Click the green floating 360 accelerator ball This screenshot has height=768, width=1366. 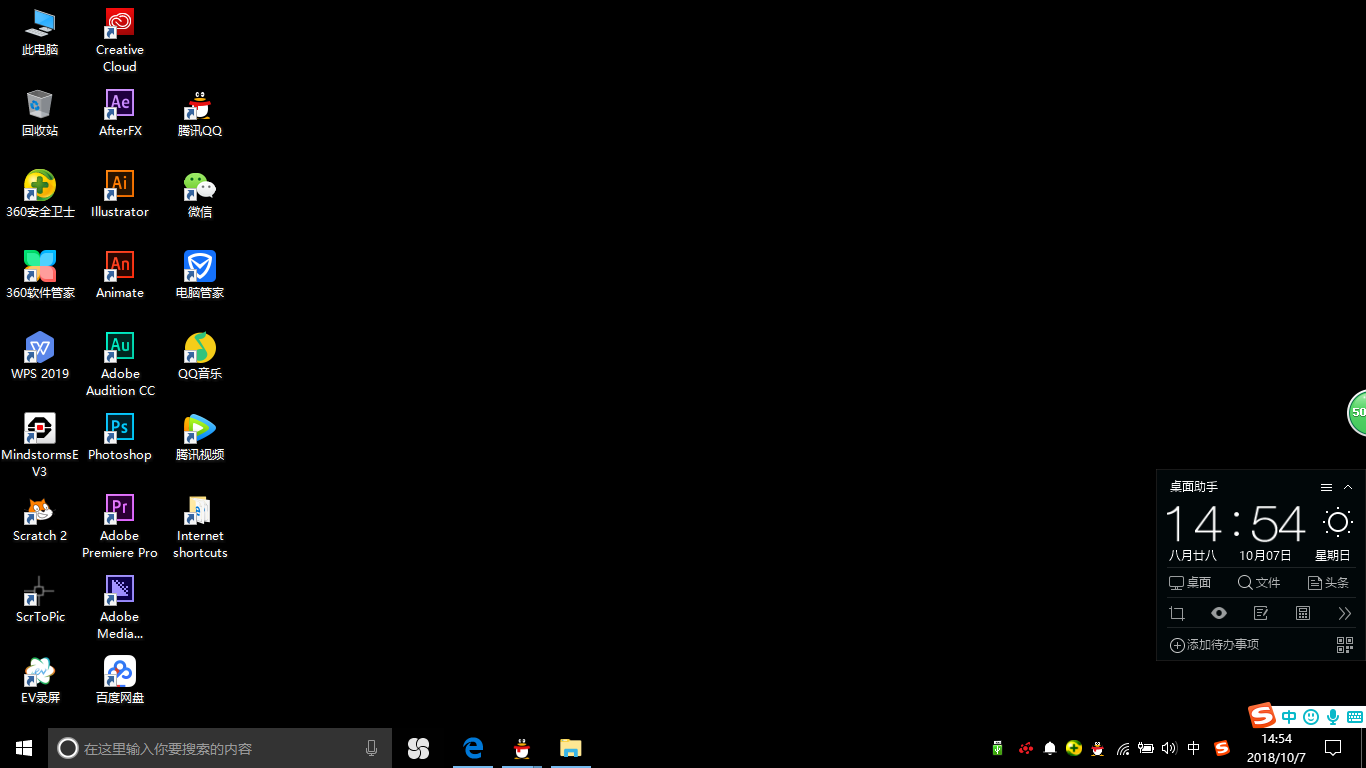tap(1357, 412)
